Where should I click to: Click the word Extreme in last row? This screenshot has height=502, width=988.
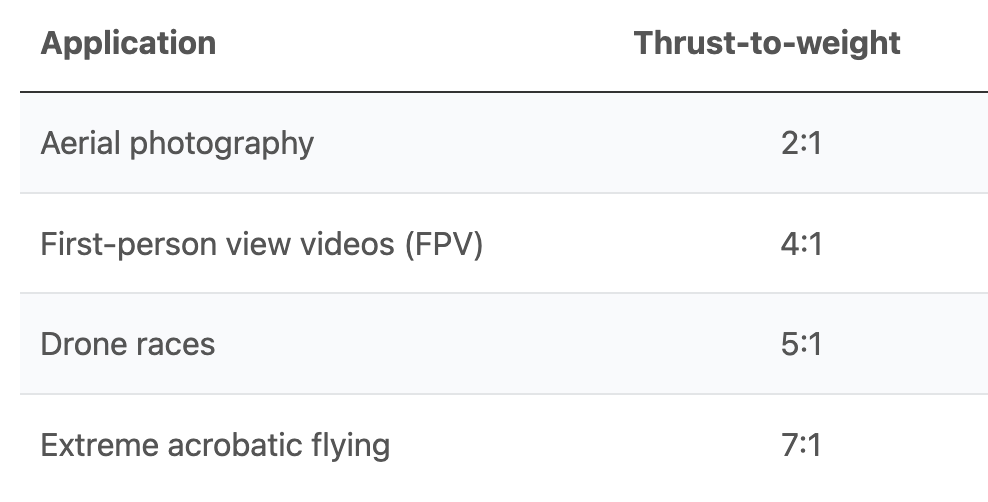coord(99,445)
